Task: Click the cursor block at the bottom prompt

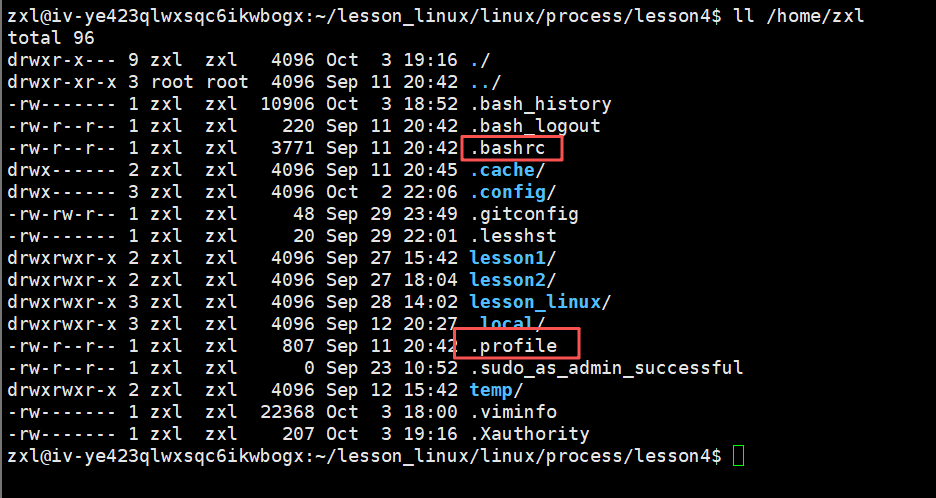Action: [738, 456]
